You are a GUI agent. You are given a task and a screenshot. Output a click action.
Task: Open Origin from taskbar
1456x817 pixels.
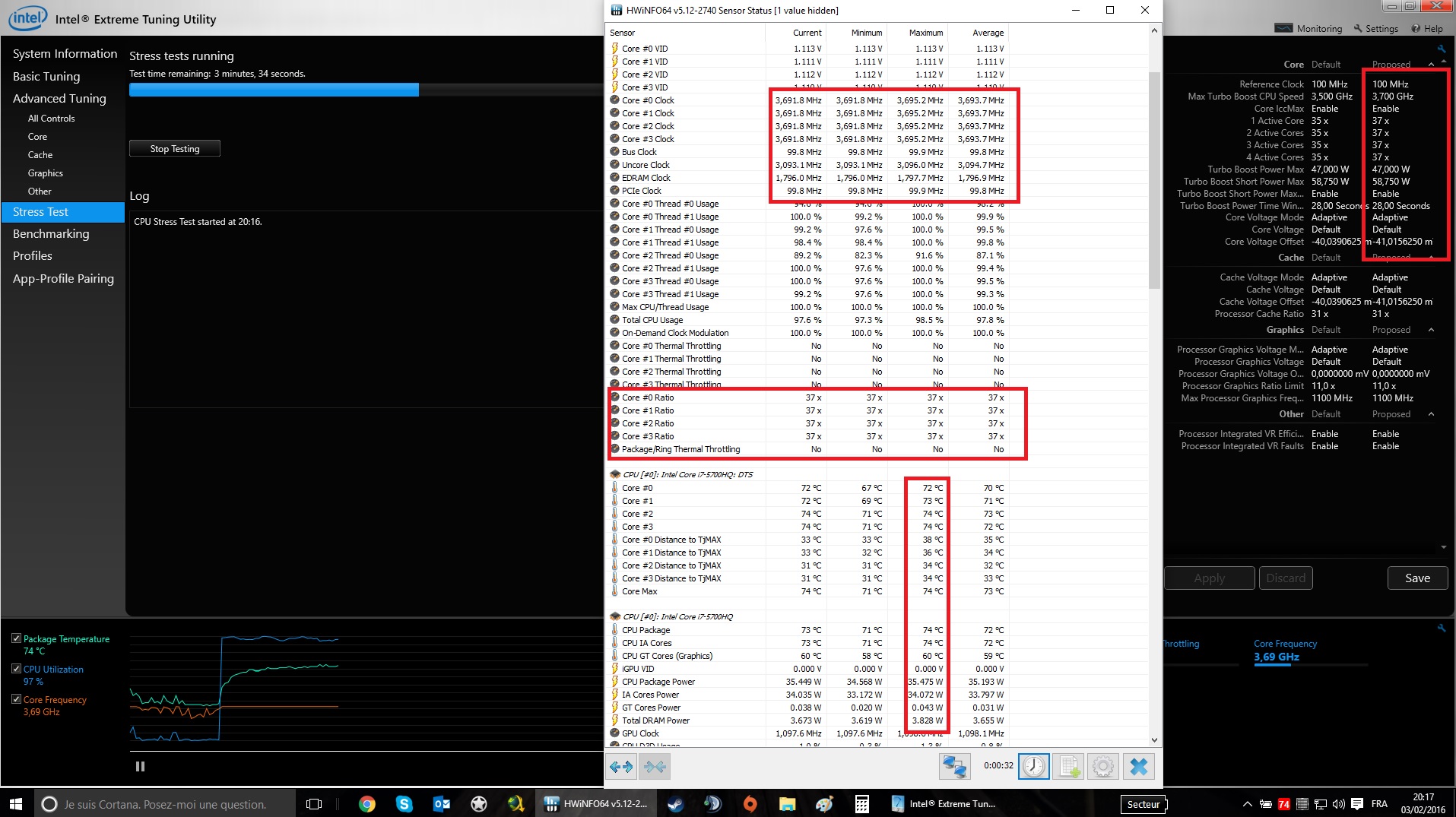(x=750, y=803)
